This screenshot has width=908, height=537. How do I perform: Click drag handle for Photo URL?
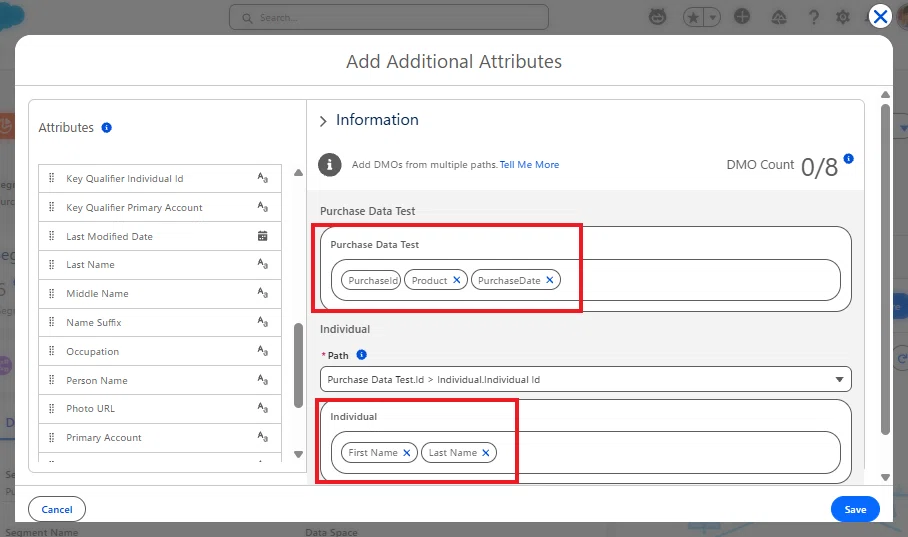pos(52,408)
